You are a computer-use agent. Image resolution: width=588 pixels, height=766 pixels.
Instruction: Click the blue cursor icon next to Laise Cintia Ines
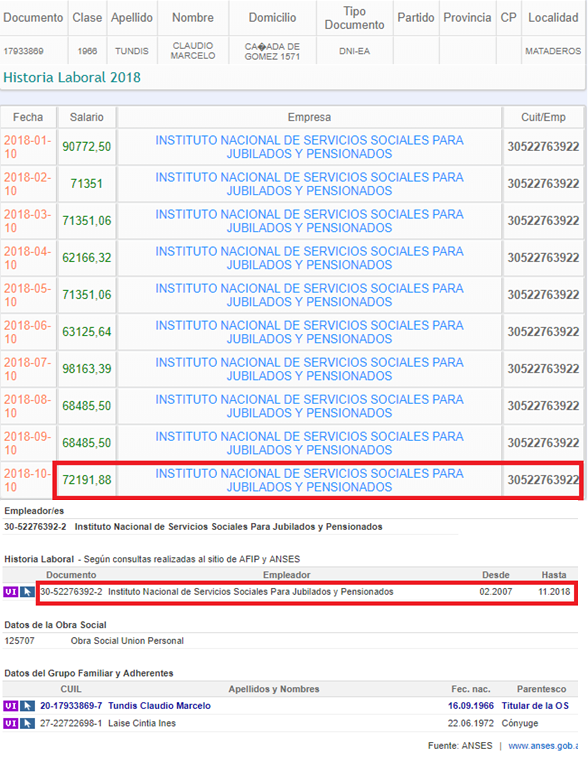[27, 723]
